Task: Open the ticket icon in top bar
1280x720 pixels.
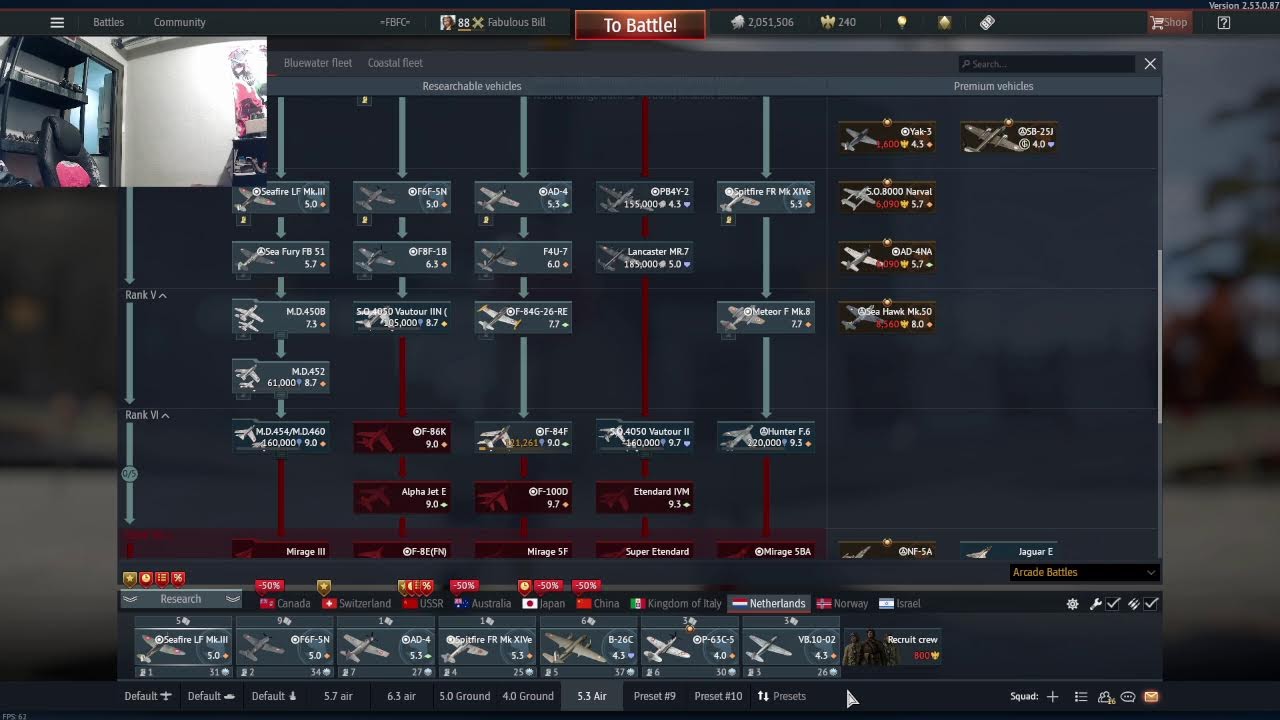Action: pyautogui.click(x=987, y=22)
